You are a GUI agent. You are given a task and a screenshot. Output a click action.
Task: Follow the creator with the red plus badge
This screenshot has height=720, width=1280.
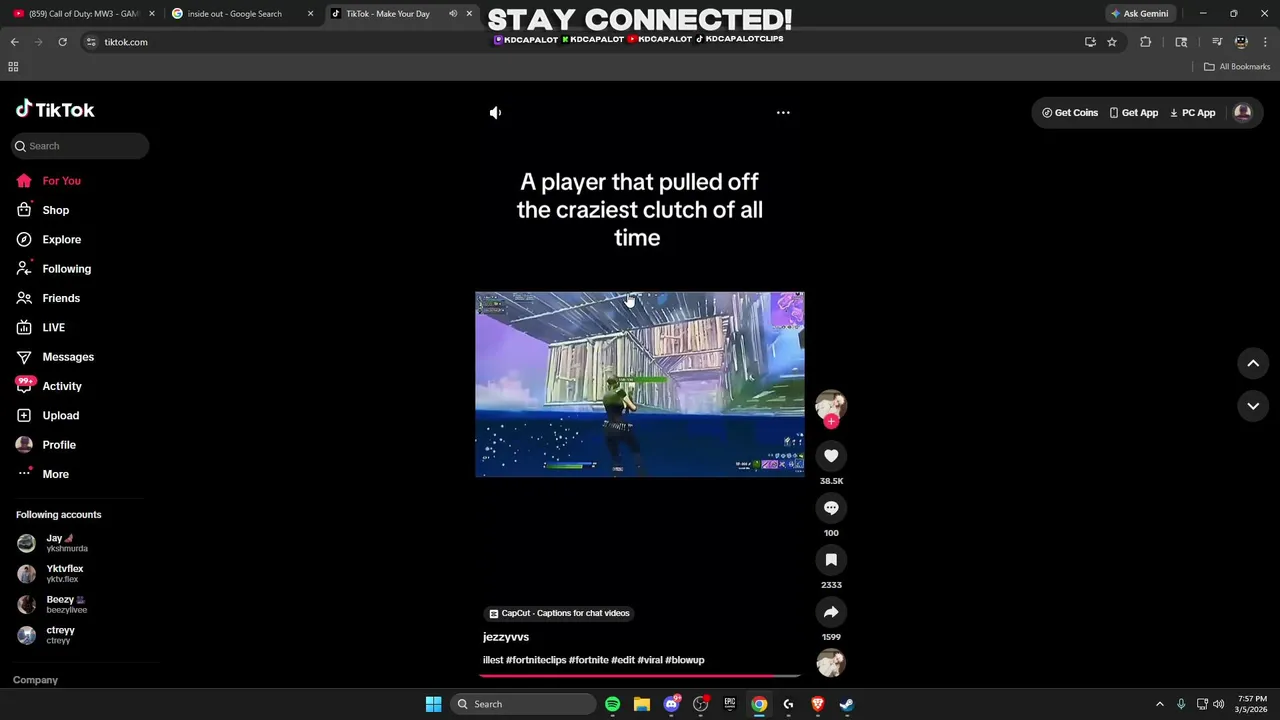click(831, 422)
